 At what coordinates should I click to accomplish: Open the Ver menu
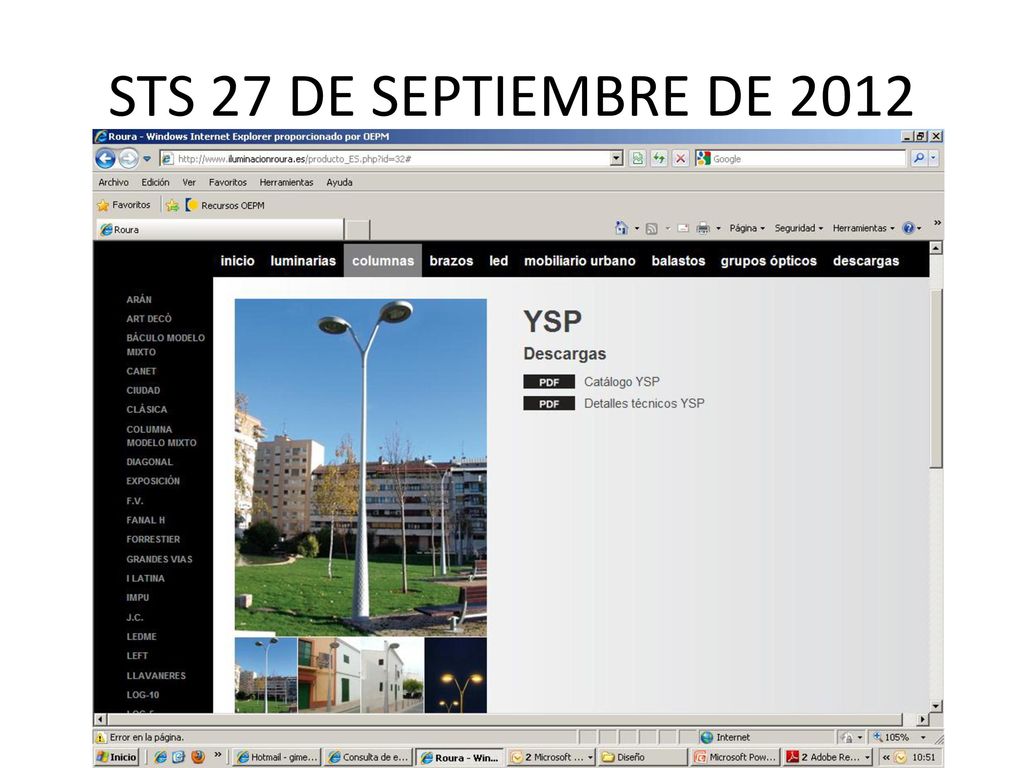pos(189,182)
